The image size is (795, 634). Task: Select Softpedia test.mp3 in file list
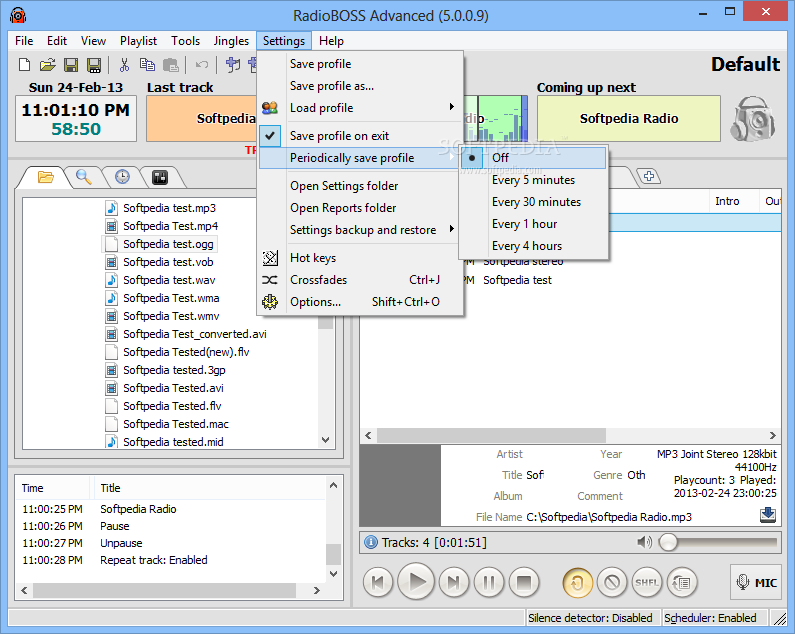tap(169, 208)
